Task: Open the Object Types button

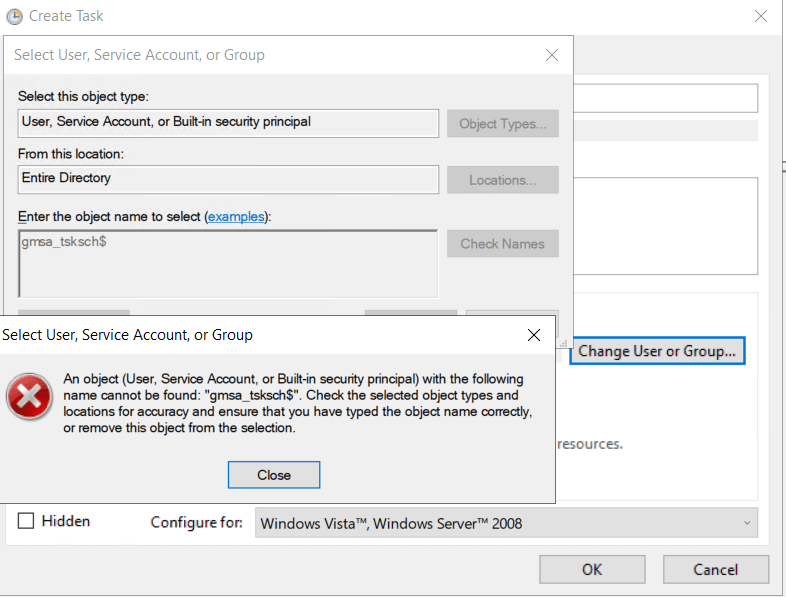Action: (502, 124)
